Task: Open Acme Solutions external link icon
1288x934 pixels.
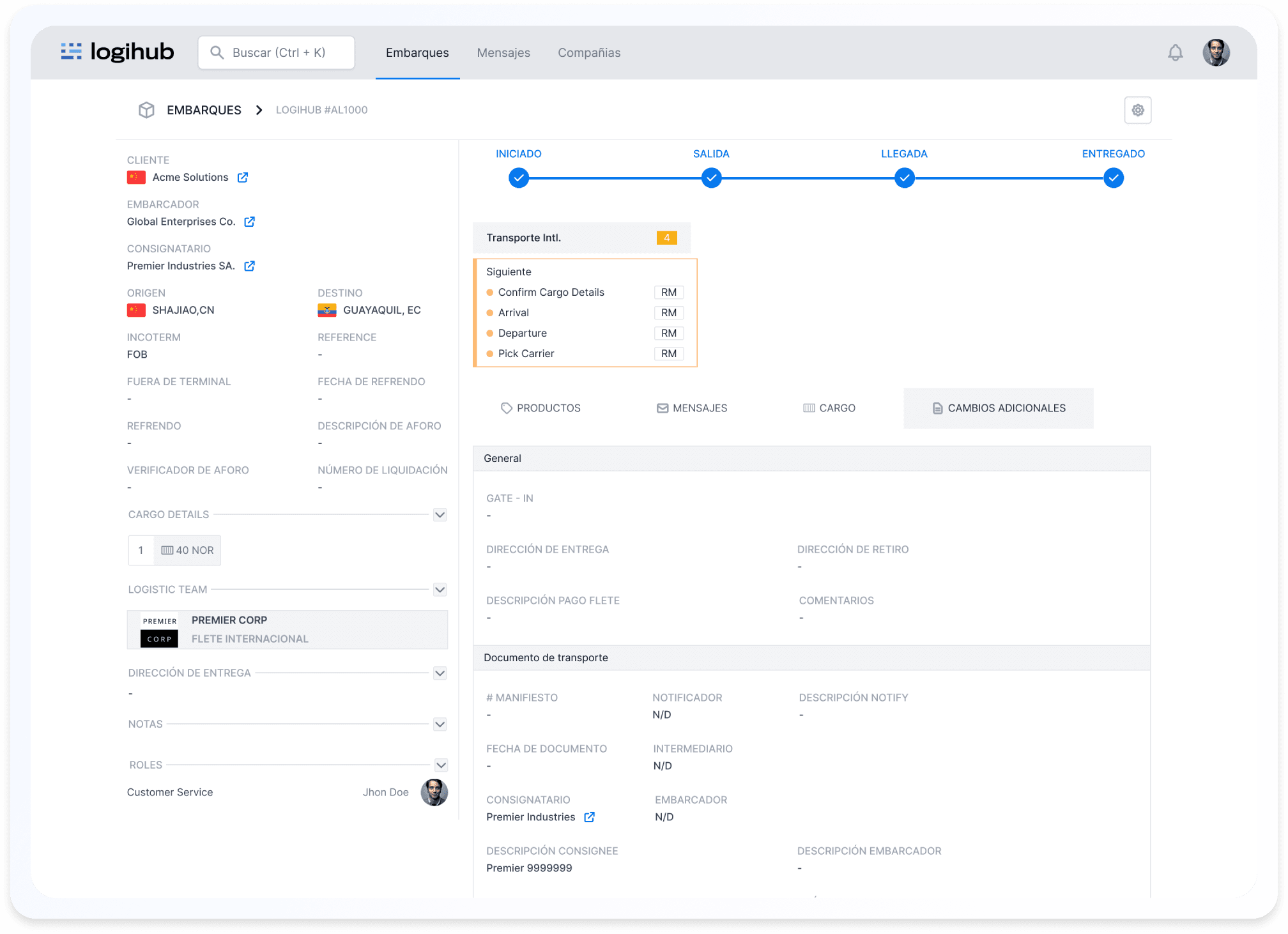Action: point(243,178)
